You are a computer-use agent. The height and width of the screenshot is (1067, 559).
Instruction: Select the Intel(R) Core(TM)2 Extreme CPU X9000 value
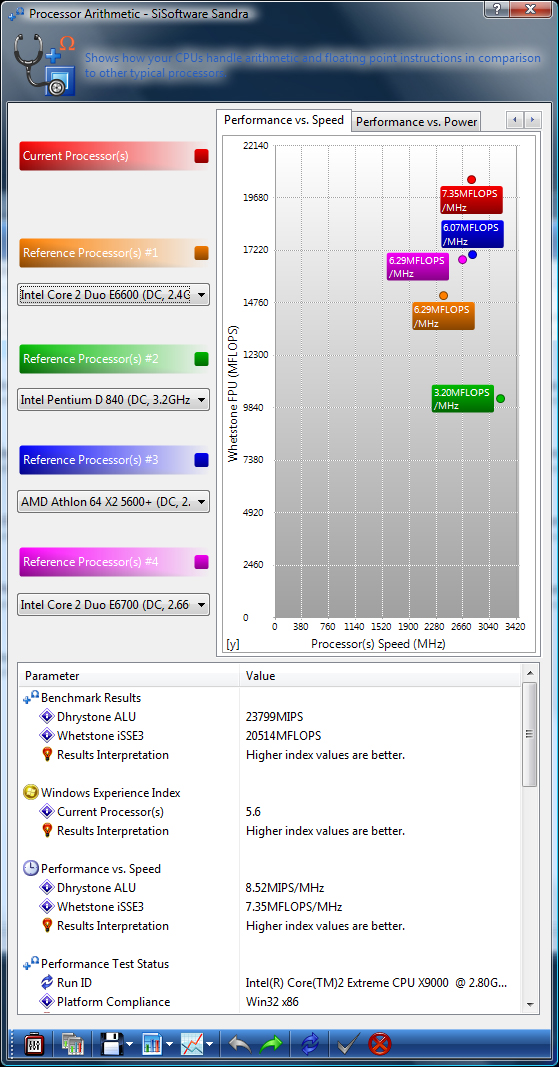point(377,983)
